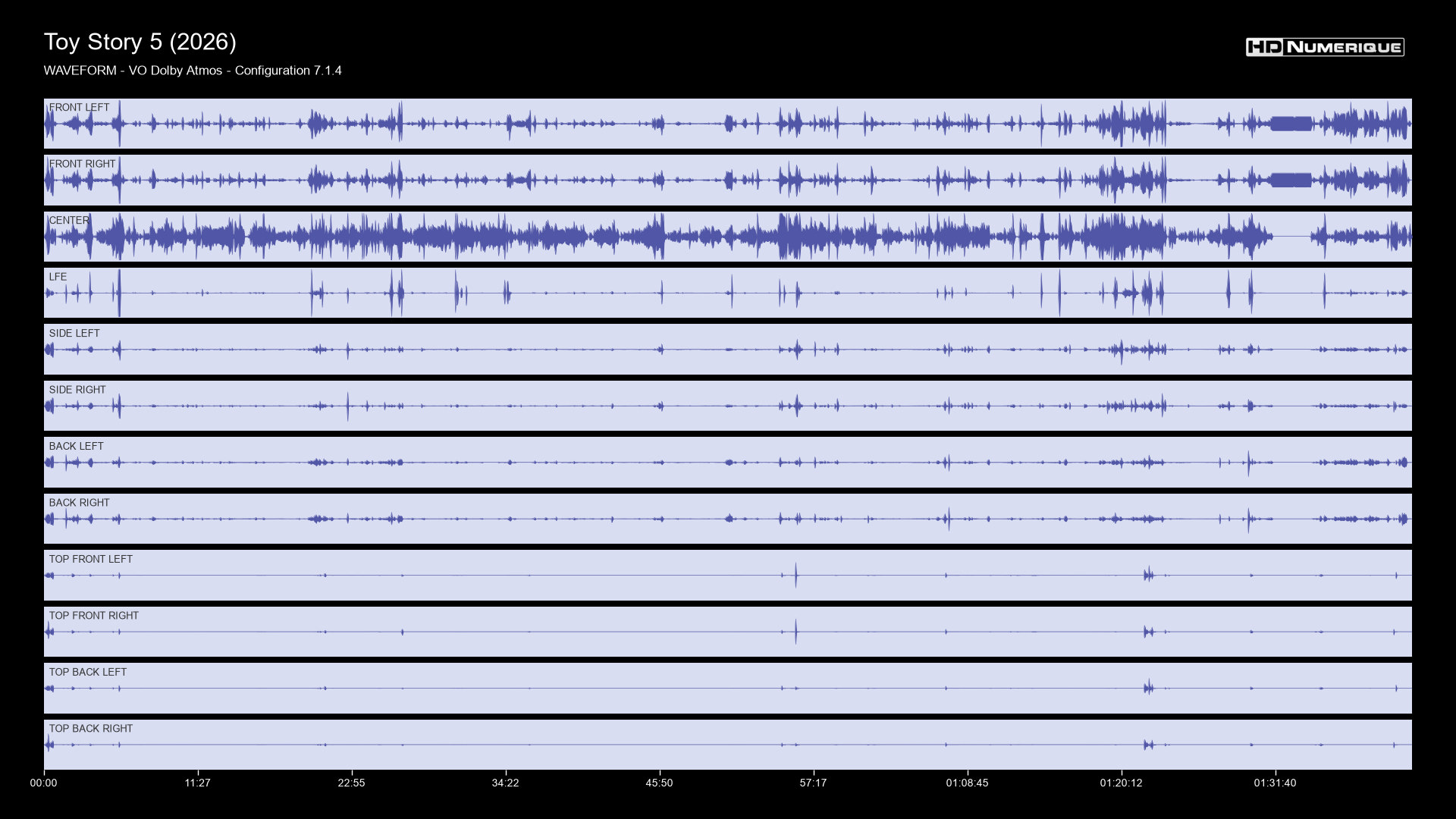The height and width of the screenshot is (819, 1456).
Task: Click the 00:00 timeline marker
Action: (44, 783)
